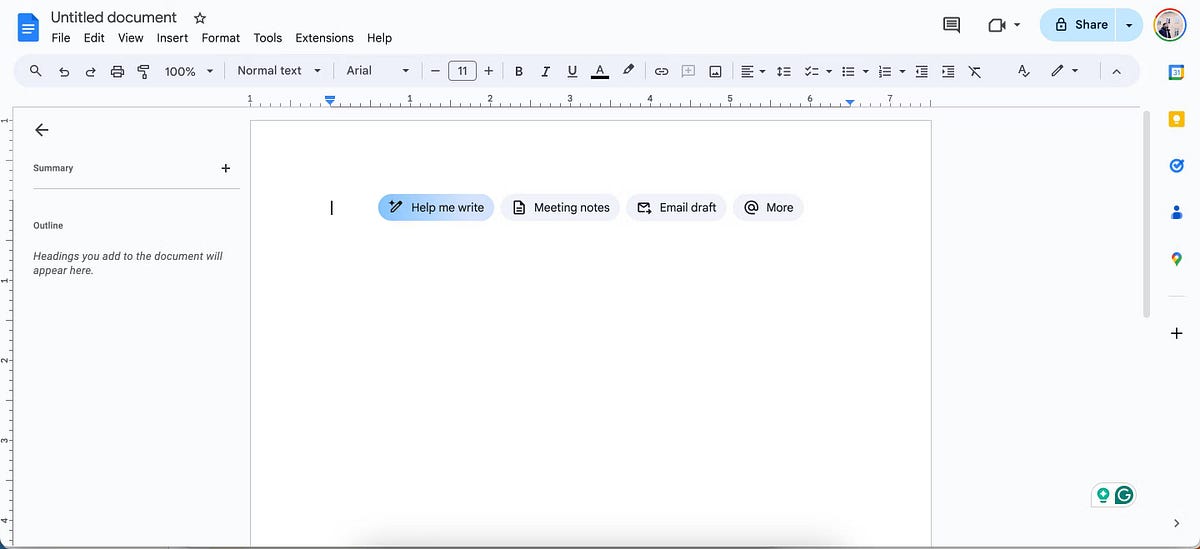Click the Help me write button
The height and width of the screenshot is (549, 1200).
436,207
